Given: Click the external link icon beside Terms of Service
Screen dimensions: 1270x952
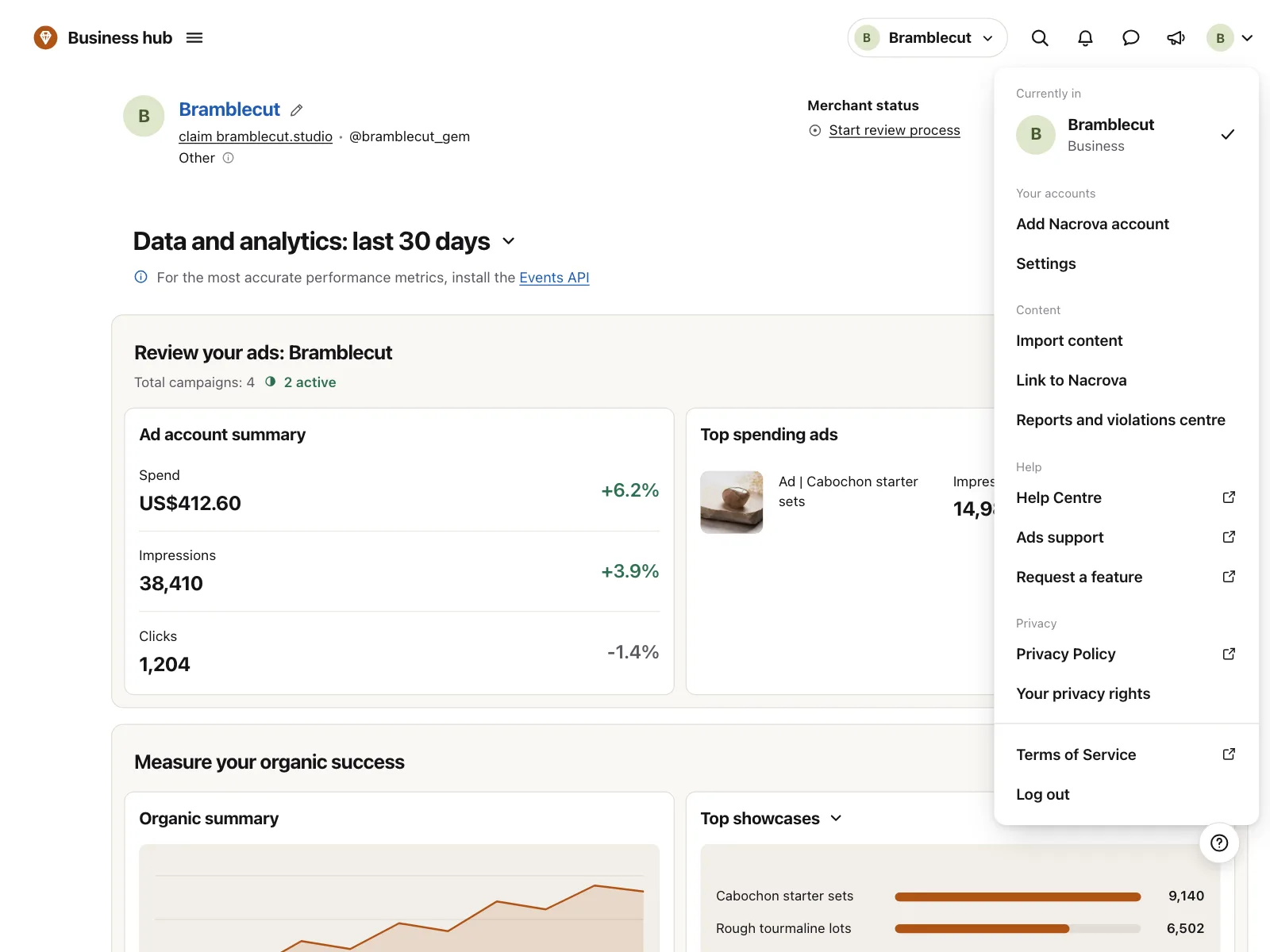Looking at the screenshot, I should click(1229, 754).
